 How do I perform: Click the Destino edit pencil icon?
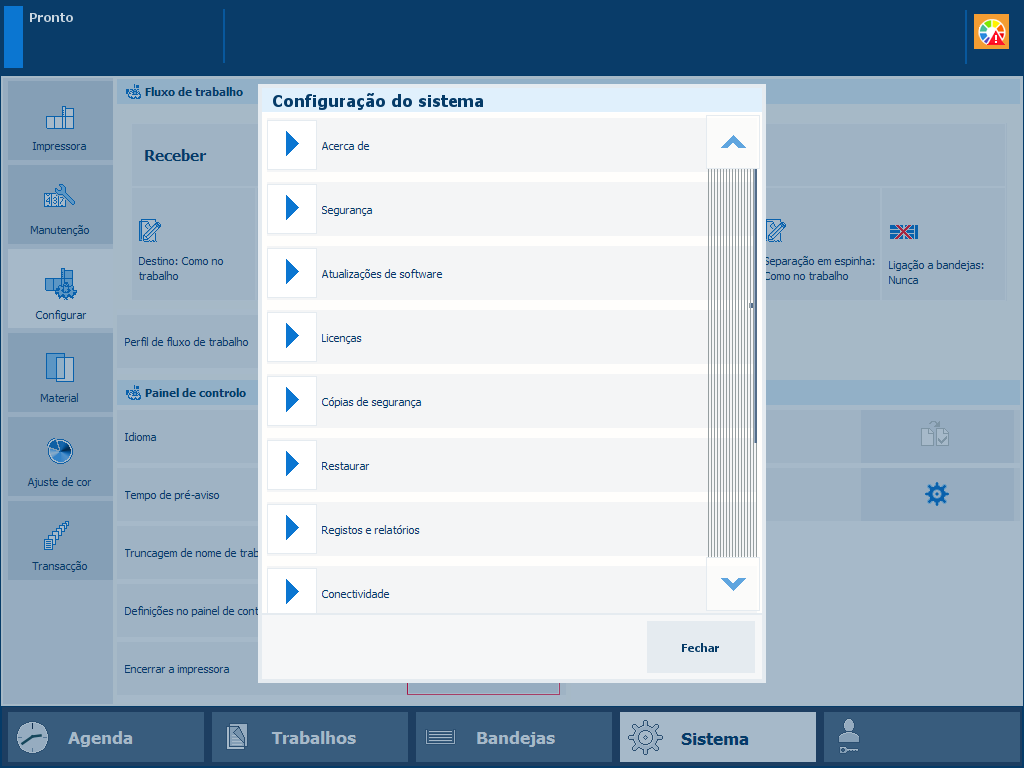coord(150,231)
